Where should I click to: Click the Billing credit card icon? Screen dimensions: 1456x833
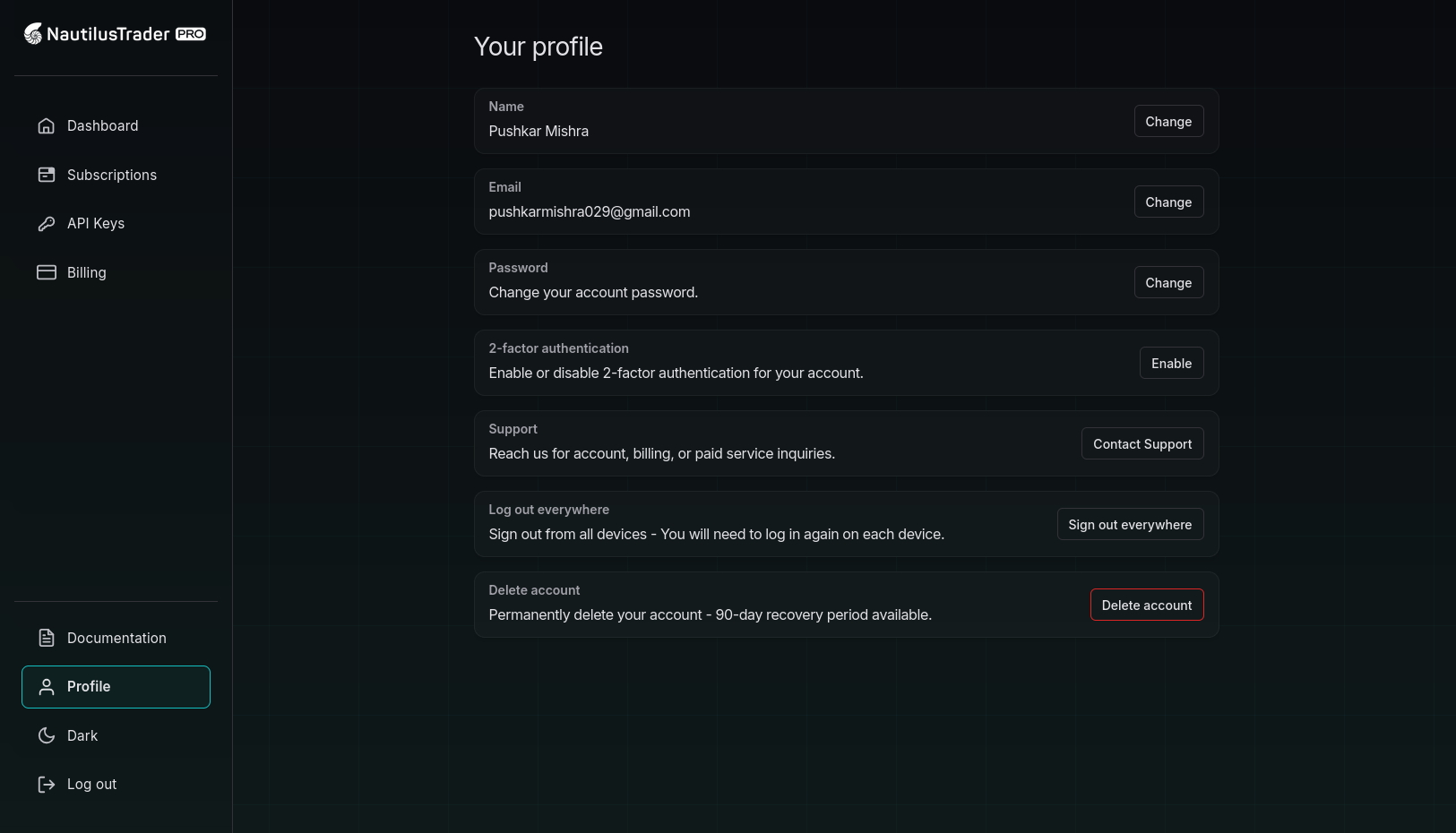click(x=47, y=272)
